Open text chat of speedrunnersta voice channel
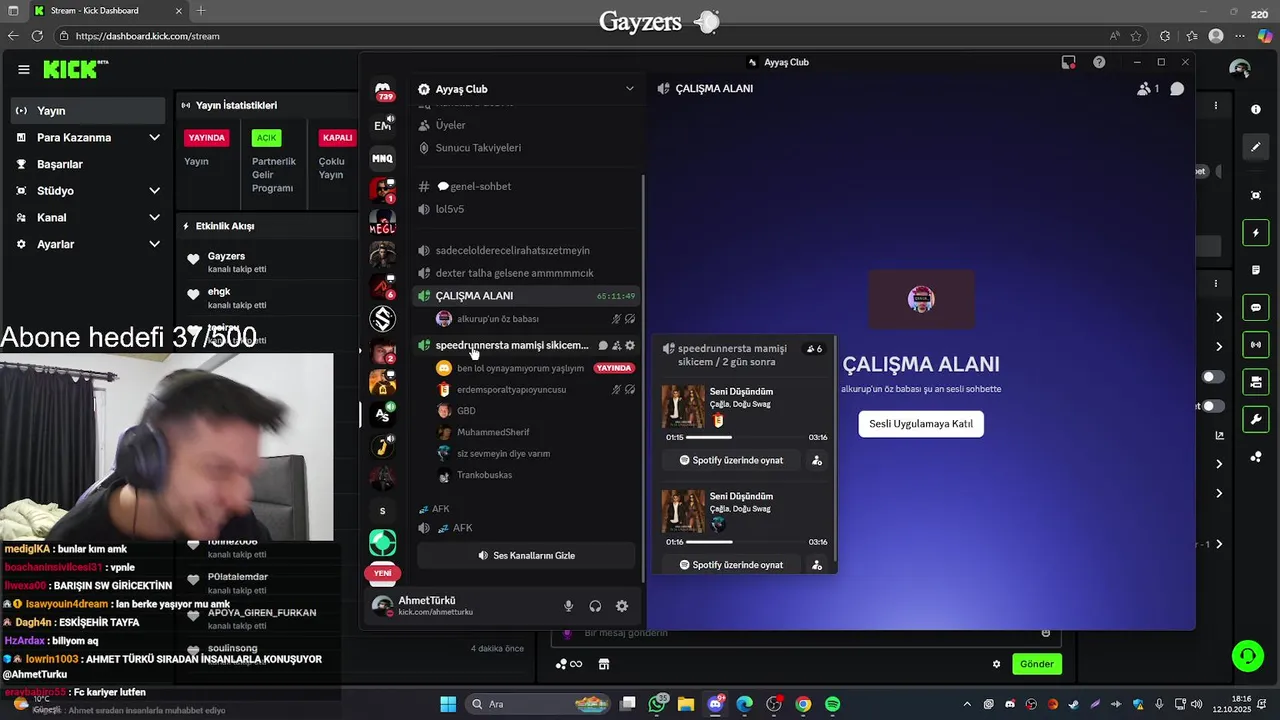The image size is (1280, 720). point(603,345)
